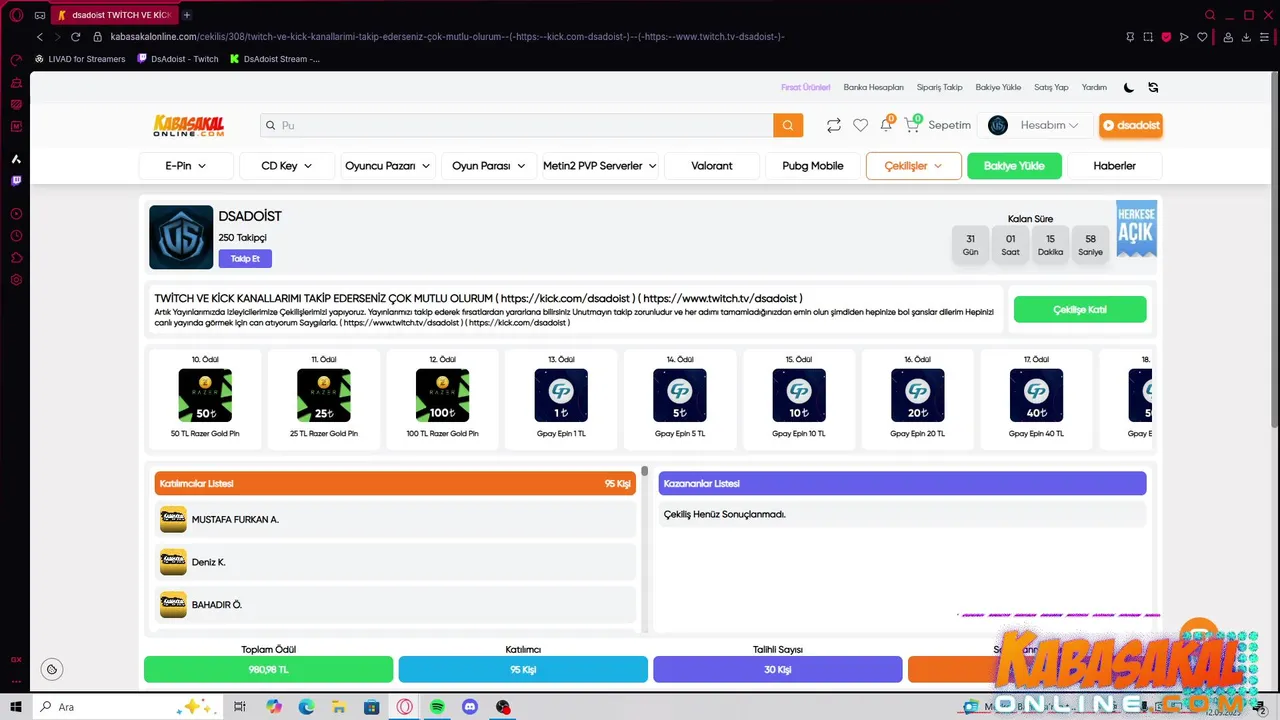The image size is (1280, 720).
Task: Go back with browser back arrow
Action: pyautogui.click(x=39, y=37)
